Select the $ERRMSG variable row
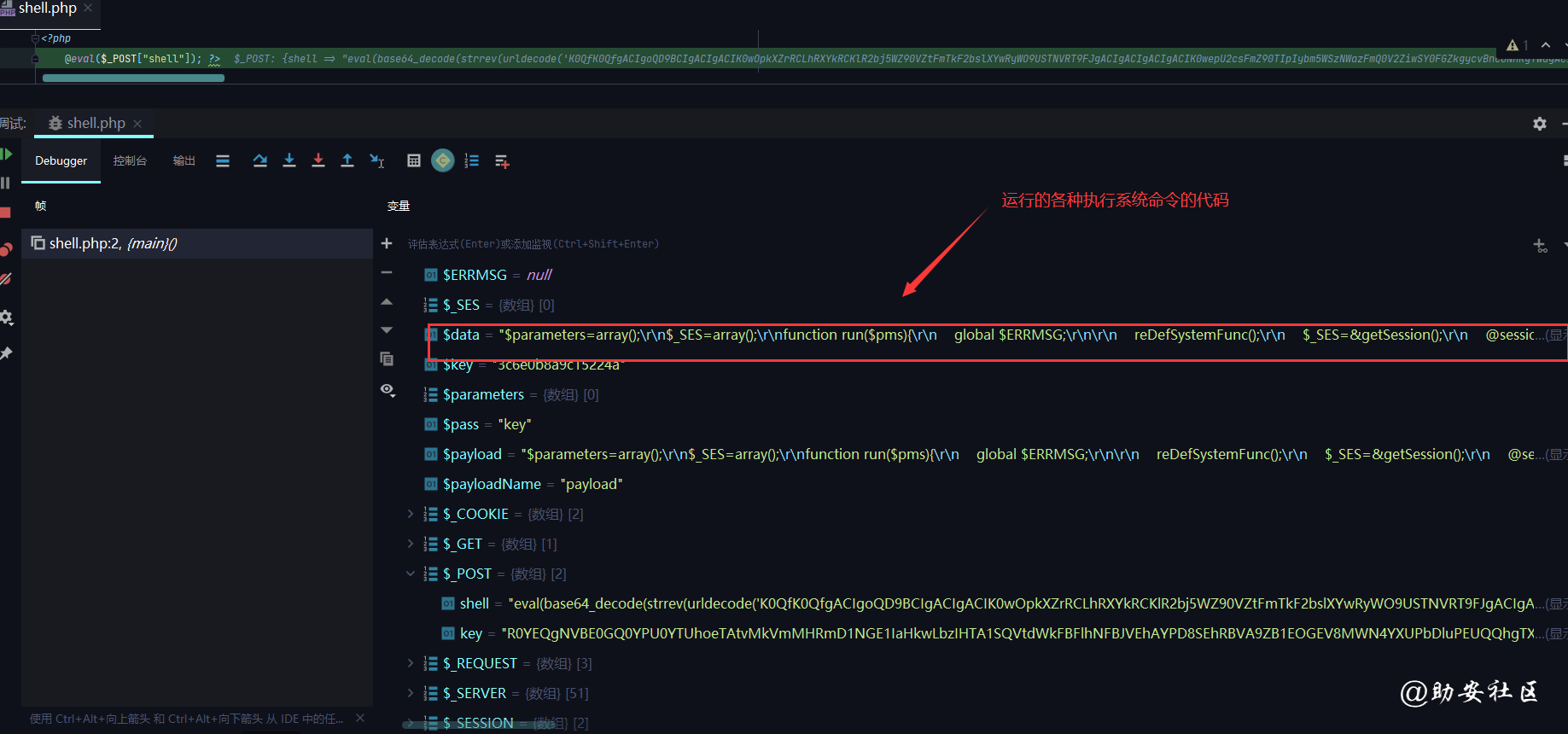Screen dimensions: 1568x734 coord(488,275)
